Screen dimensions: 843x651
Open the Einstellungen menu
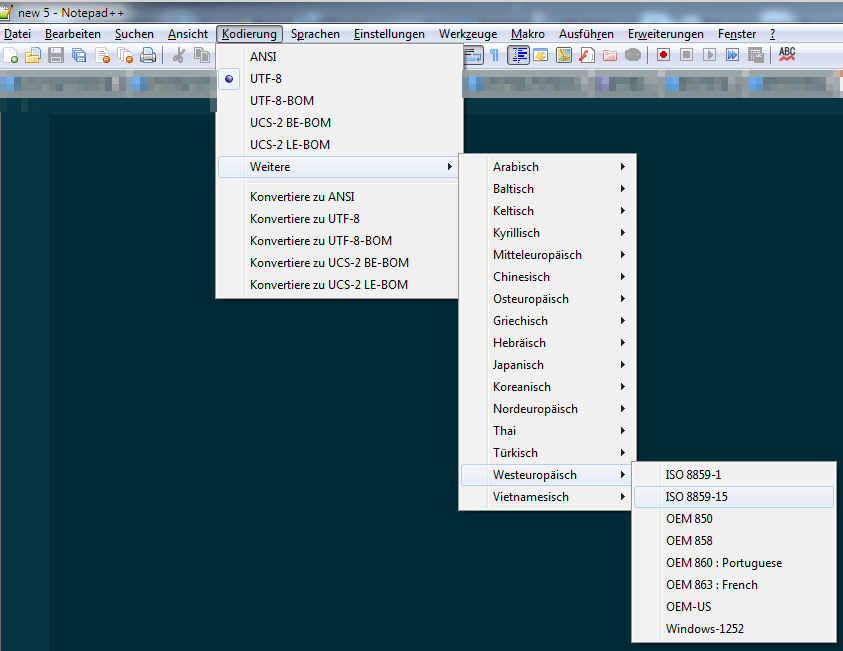coord(389,34)
